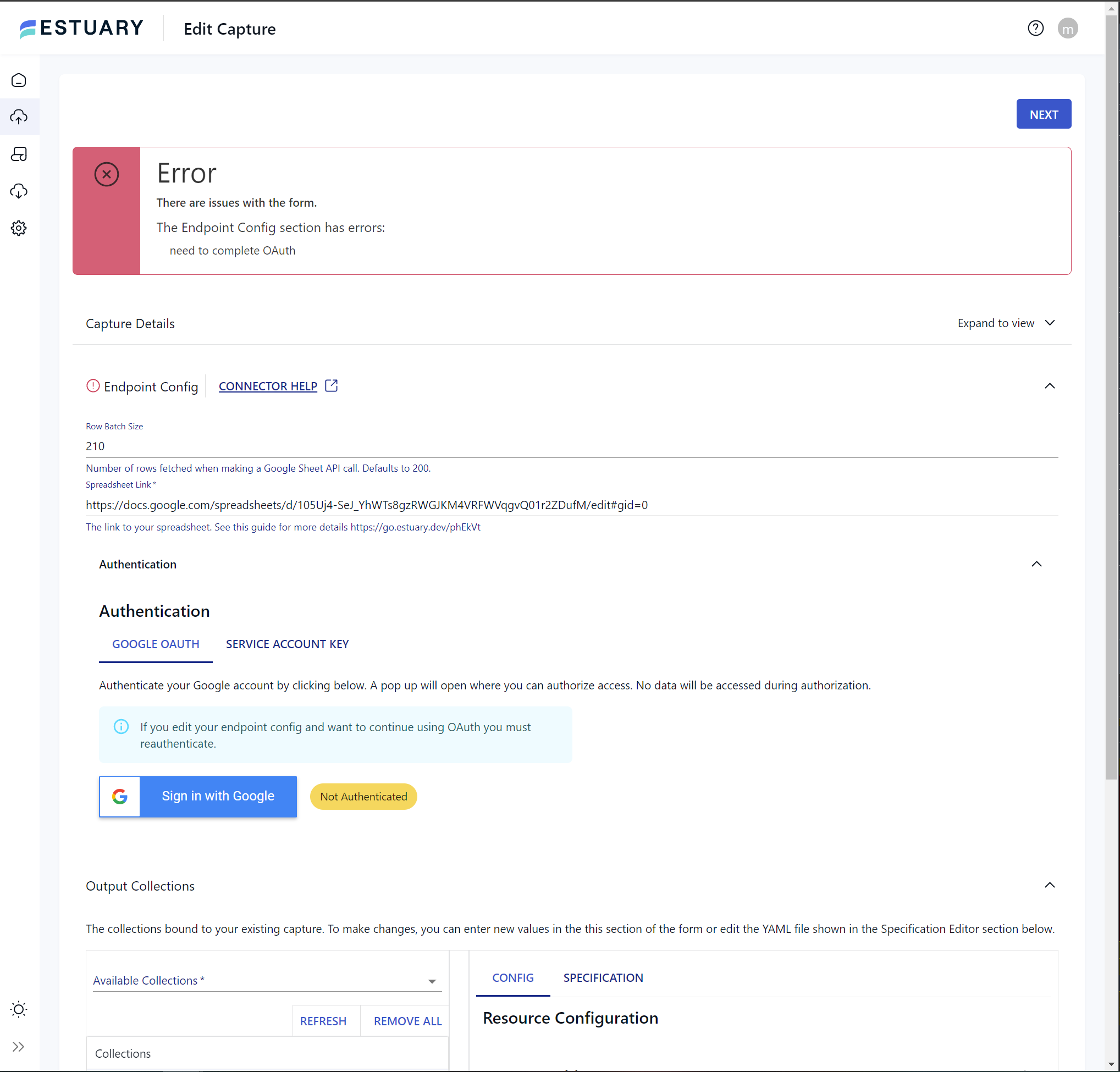Click the Google G logo

click(119, 797)
